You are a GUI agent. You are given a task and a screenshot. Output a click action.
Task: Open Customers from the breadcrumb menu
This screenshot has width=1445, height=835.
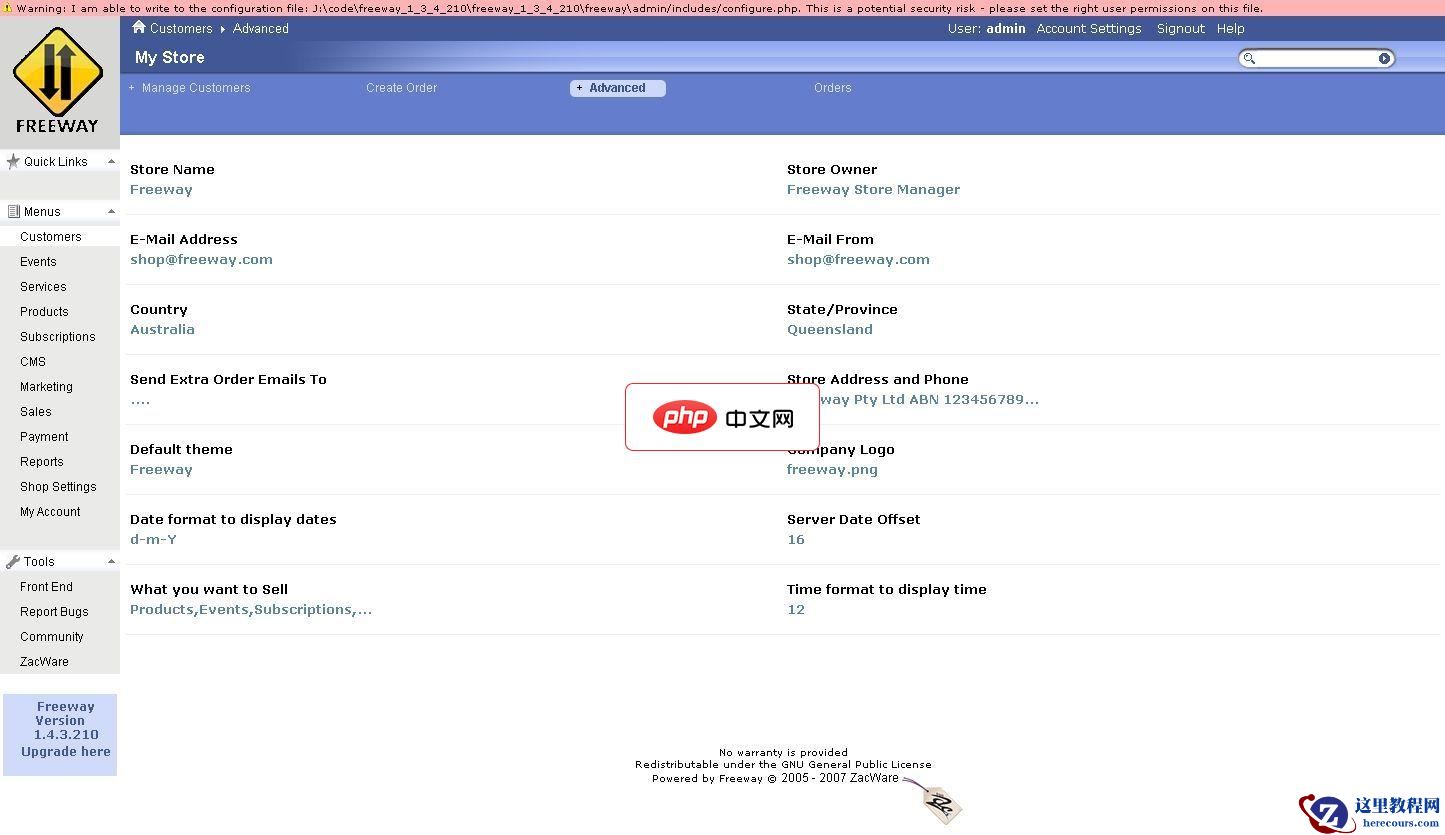point(178,28)
